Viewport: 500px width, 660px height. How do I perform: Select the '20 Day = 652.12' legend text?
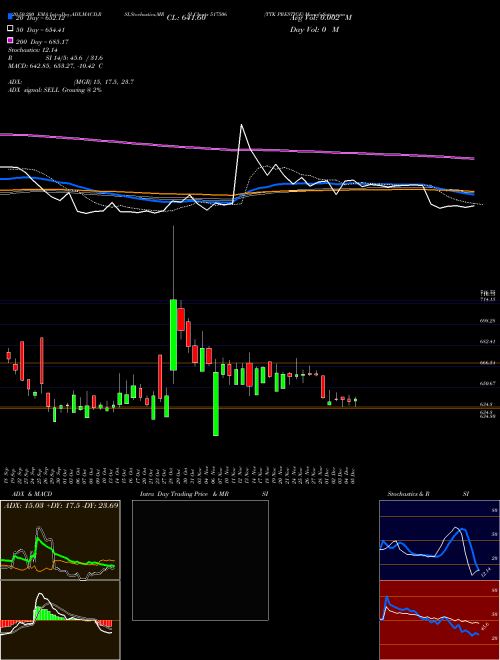pyautogui.click(x=40, y=18)
